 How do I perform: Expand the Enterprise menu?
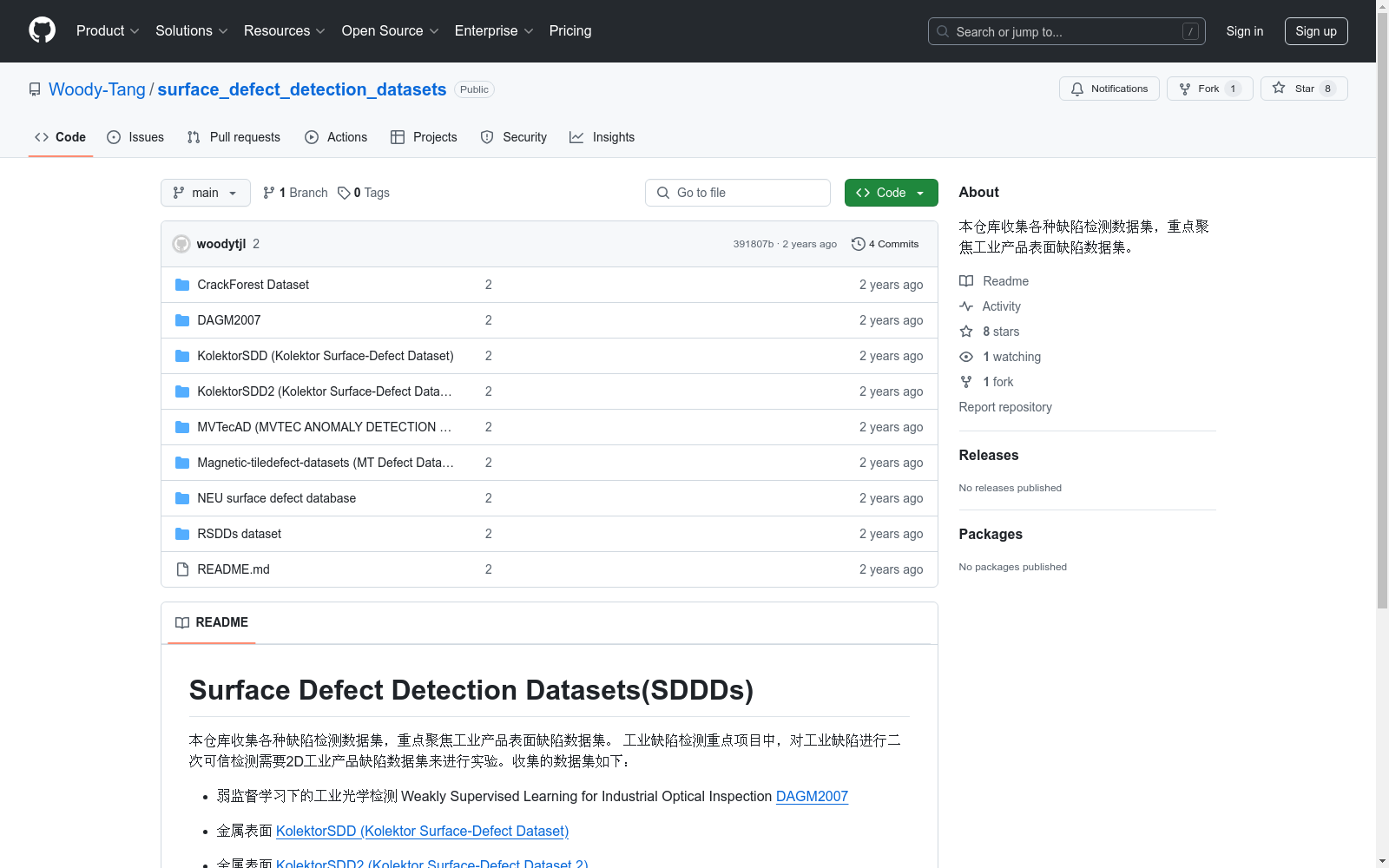494,30
